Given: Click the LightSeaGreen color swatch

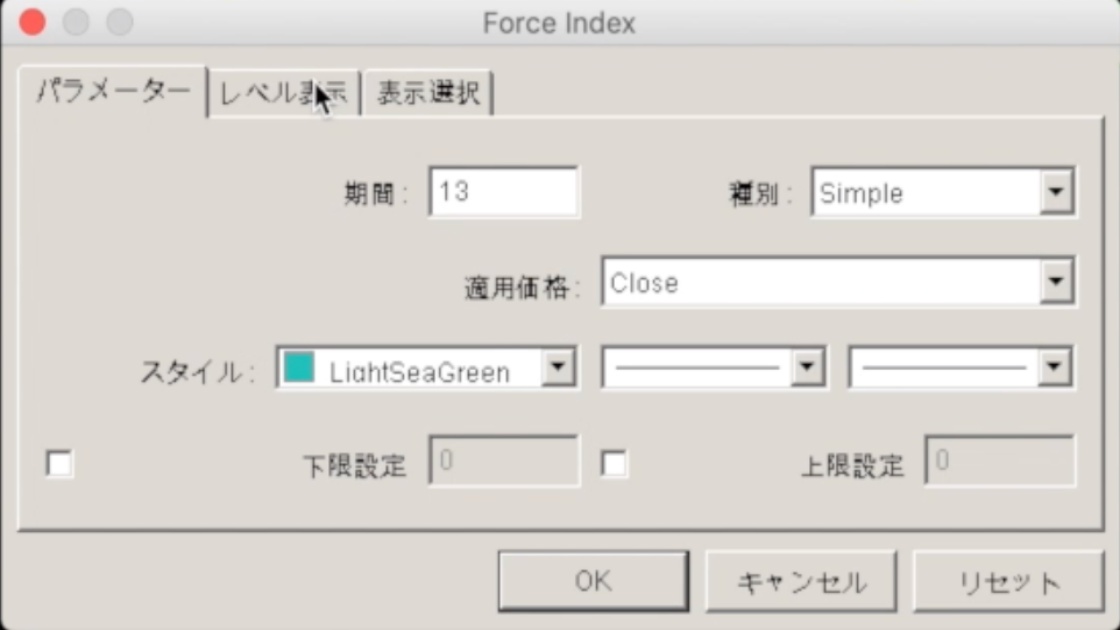Looking at the screenshot, I should [299, 367].
